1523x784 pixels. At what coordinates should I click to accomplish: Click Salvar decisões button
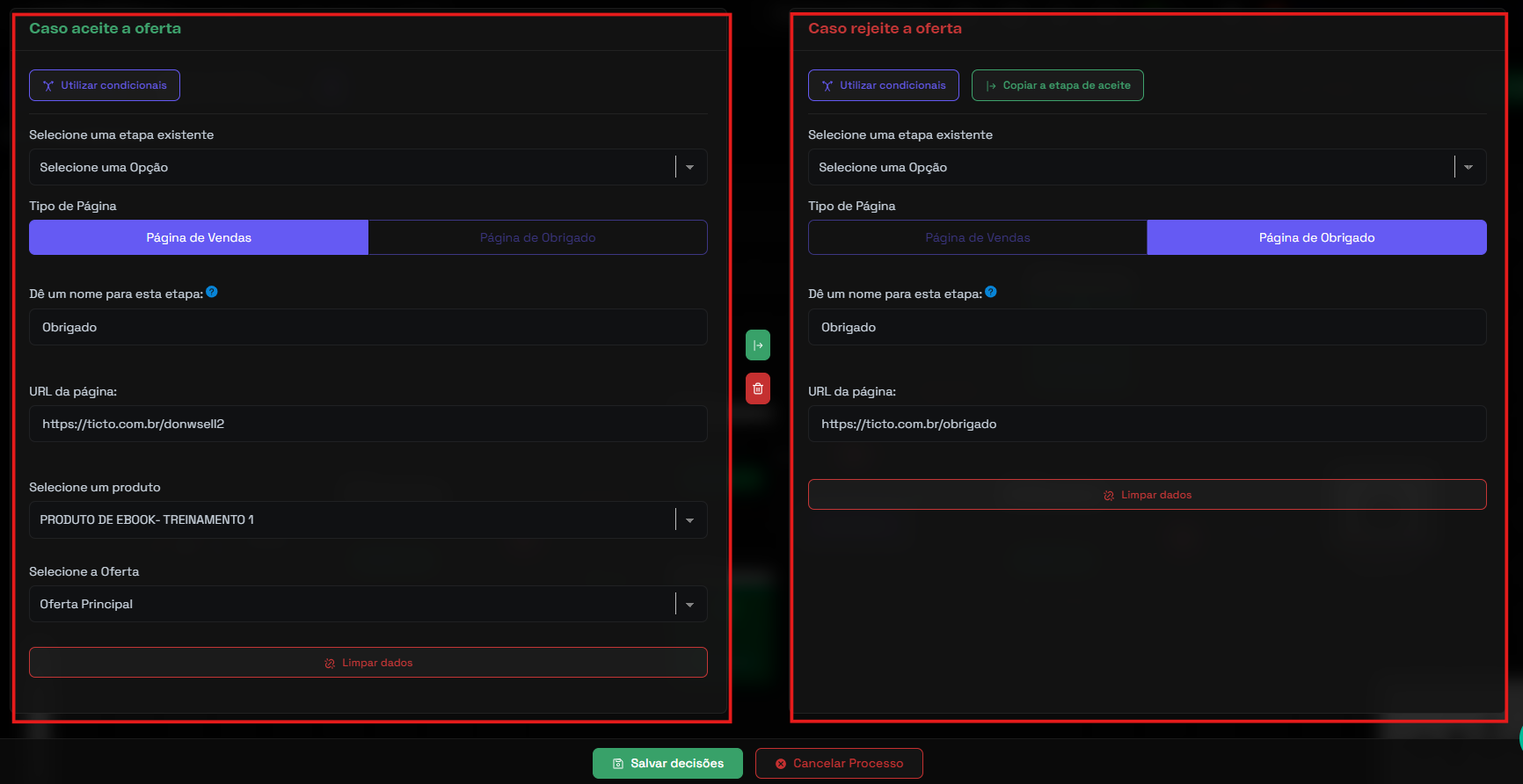(667, 763)
